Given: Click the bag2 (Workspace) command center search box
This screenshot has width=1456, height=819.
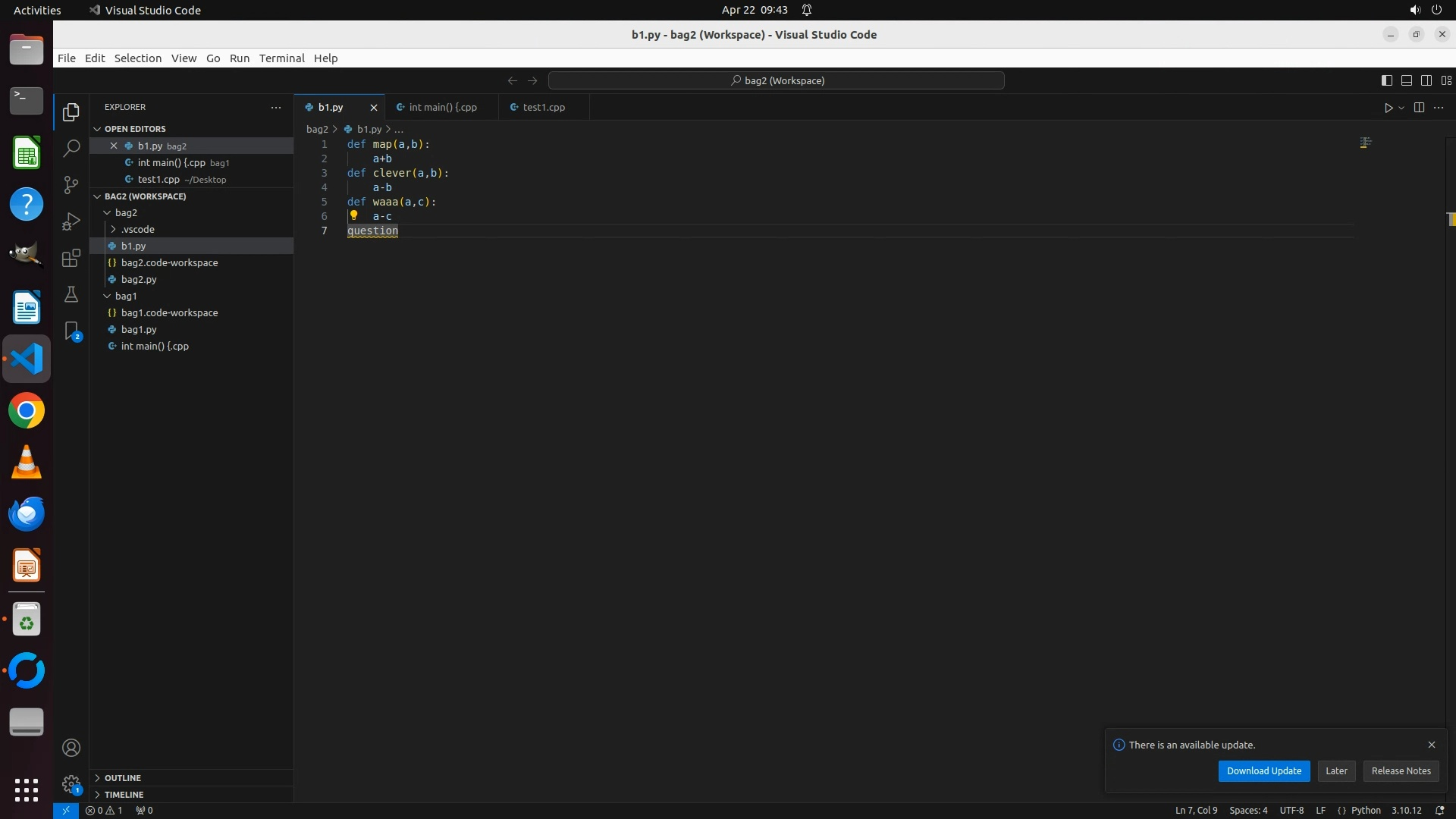Looking at the screenshot, I should [x=777, y=80].
